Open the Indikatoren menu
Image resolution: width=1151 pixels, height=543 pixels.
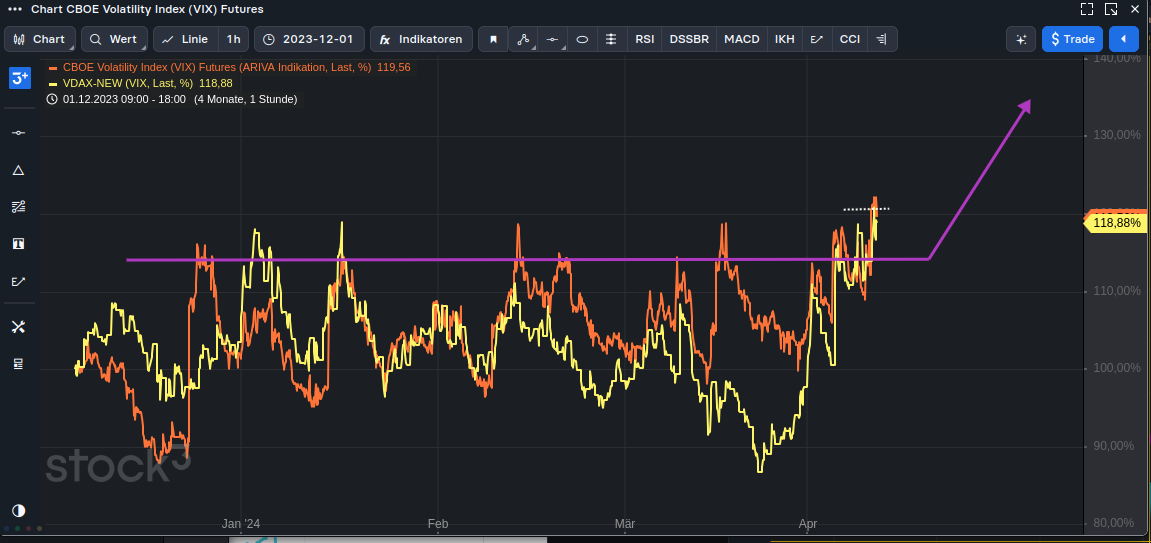[421, 39]
